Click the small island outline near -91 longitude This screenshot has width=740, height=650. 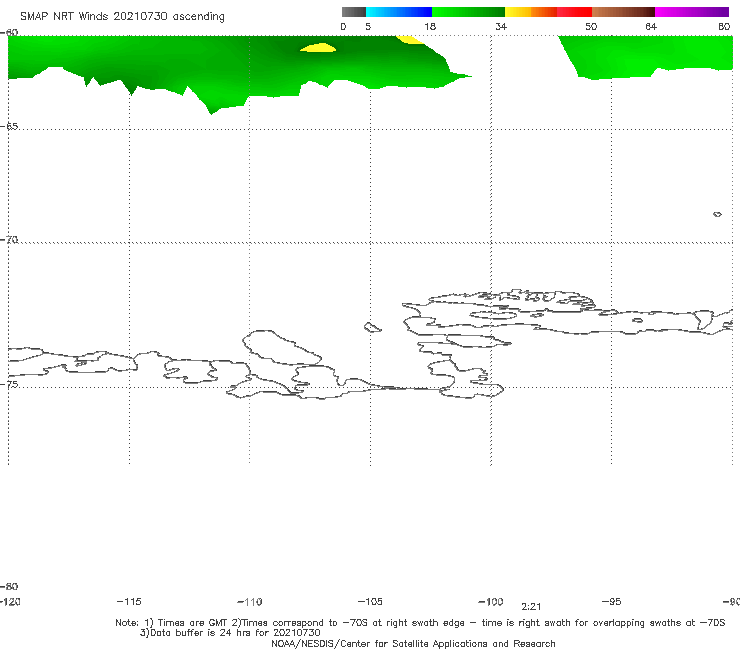pos(717,214)
